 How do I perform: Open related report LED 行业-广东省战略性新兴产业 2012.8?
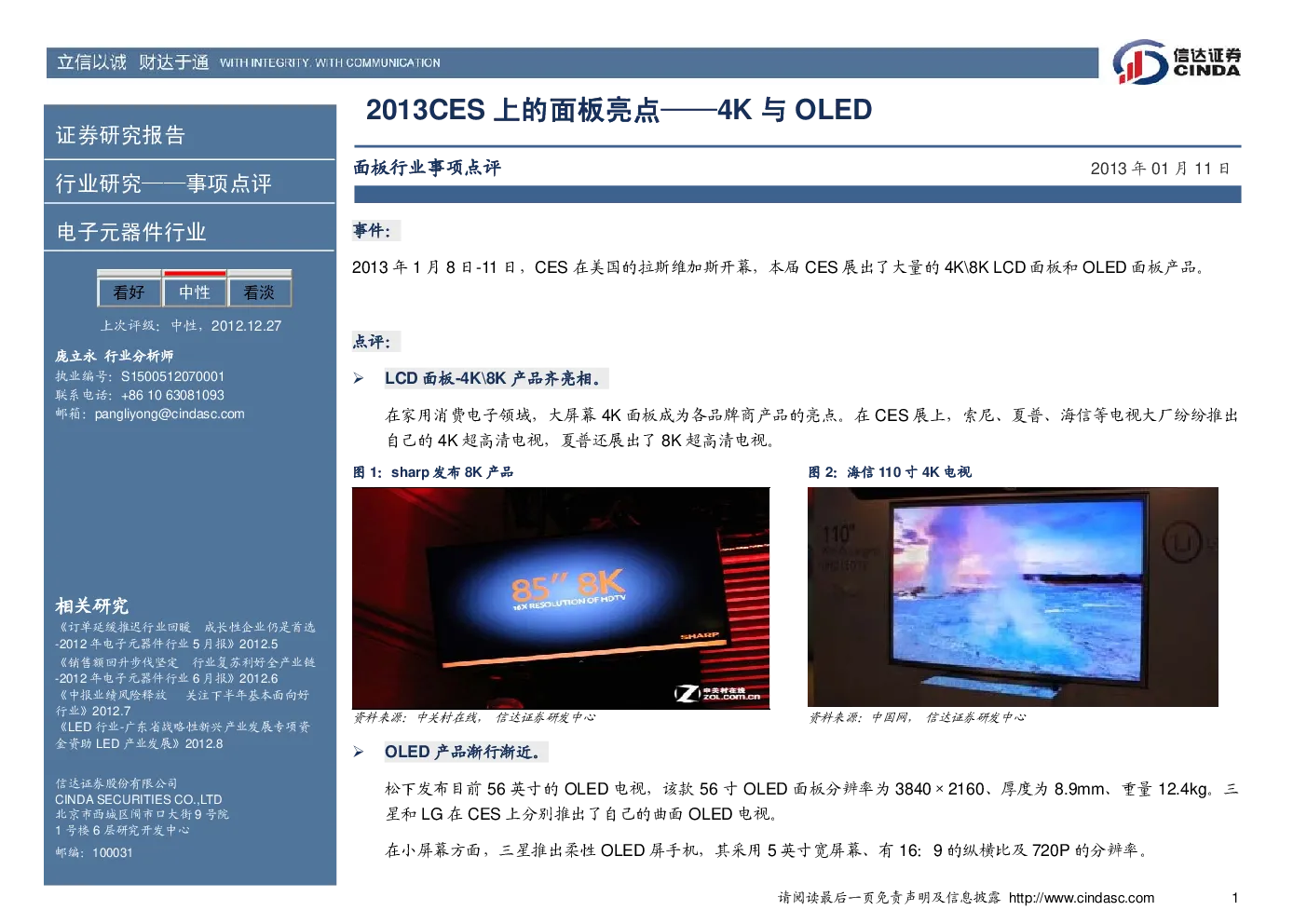[184, 735]
